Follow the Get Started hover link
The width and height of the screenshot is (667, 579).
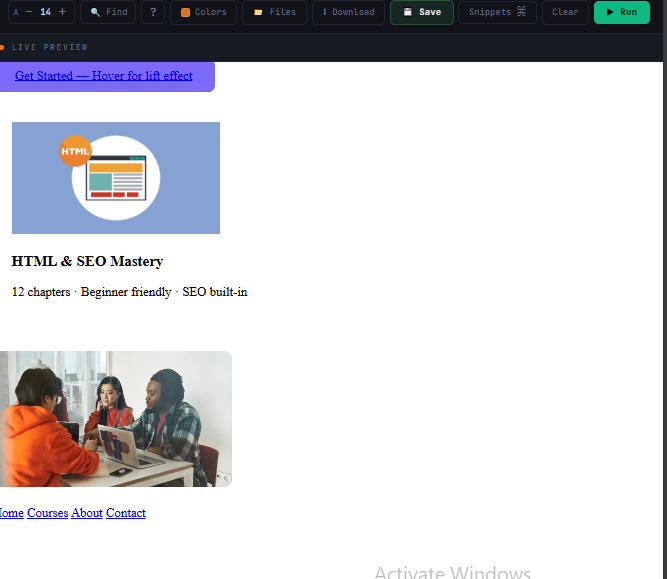coord(103,76)
